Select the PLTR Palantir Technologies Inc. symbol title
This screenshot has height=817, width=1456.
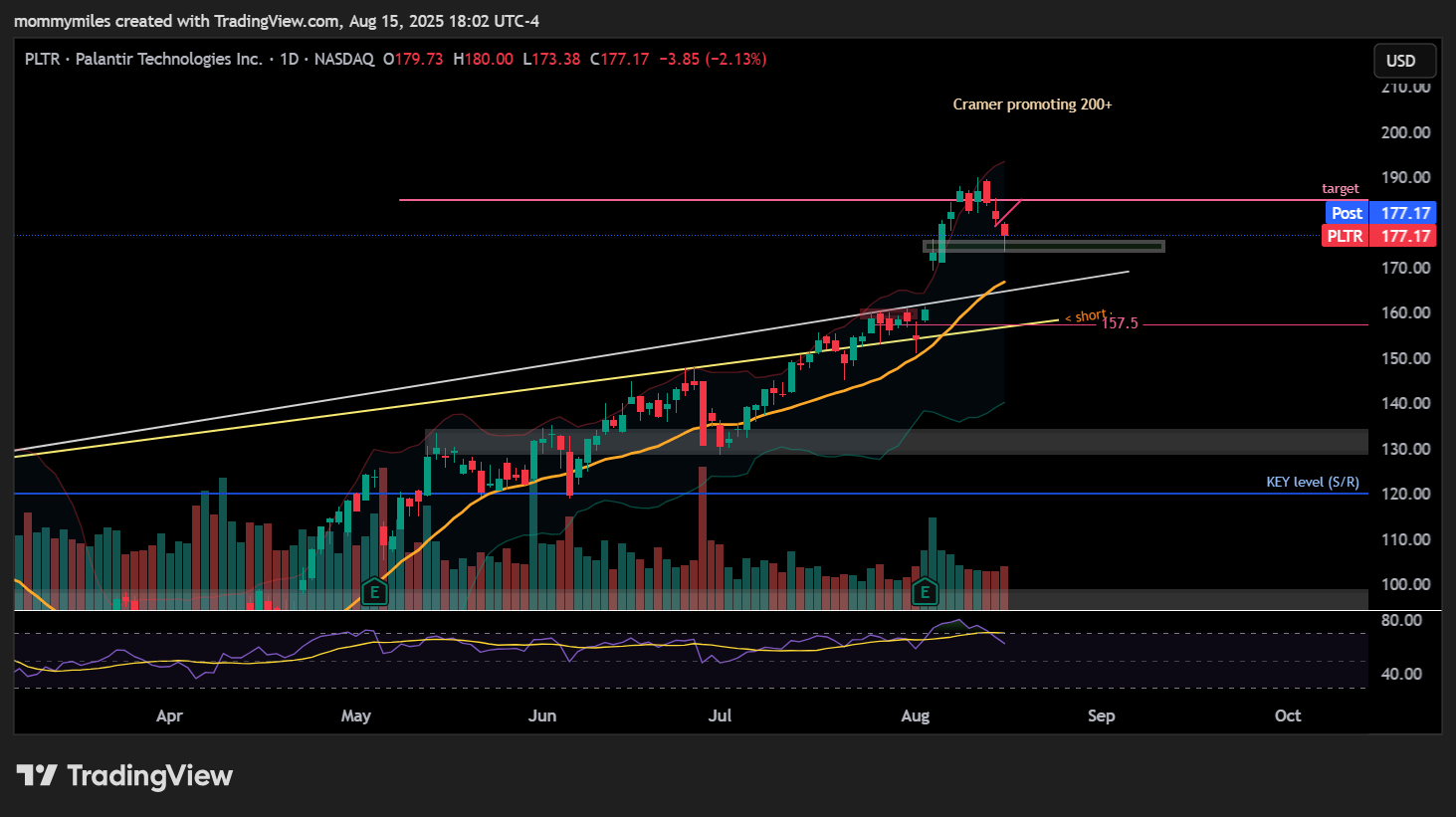(143, 59)
